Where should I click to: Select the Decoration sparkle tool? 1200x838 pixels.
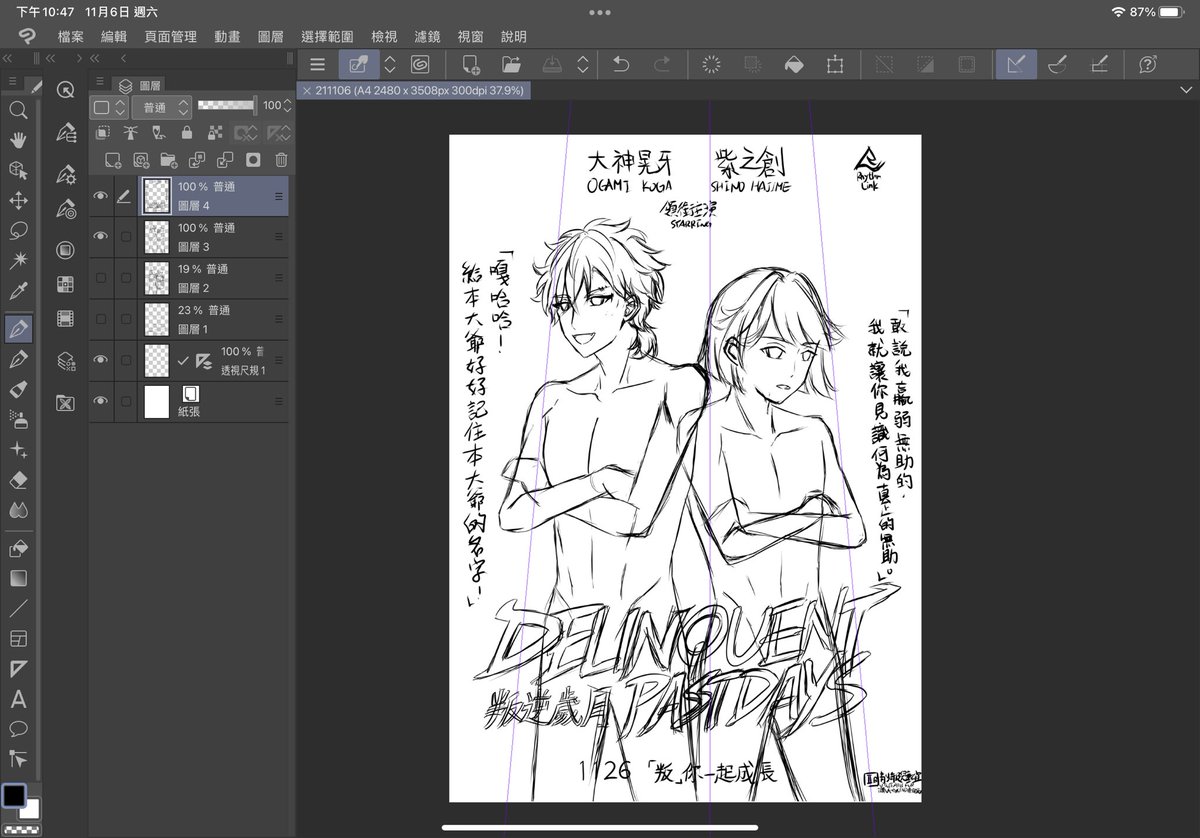18,450
